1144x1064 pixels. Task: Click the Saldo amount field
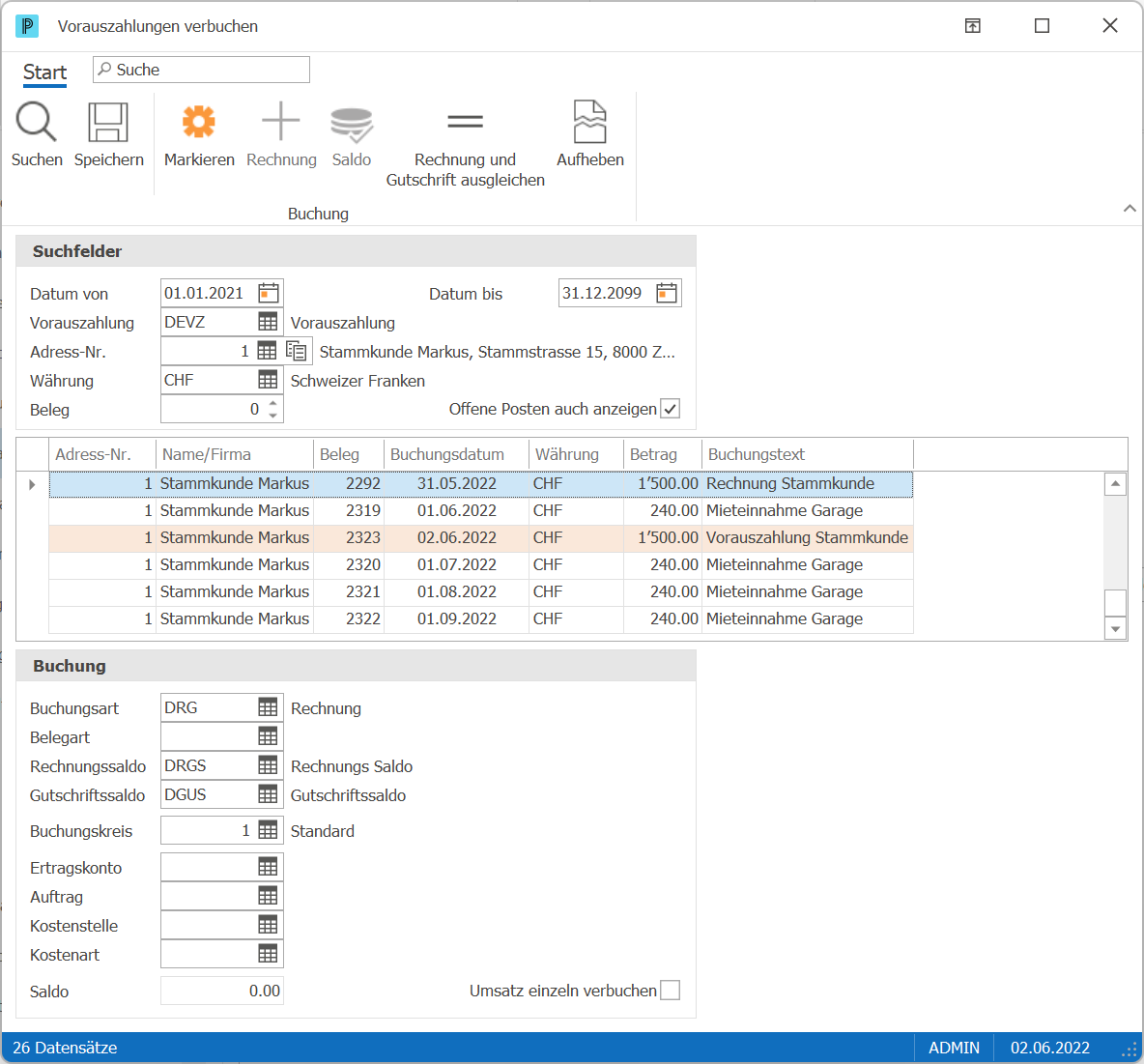tap(222, 991)
